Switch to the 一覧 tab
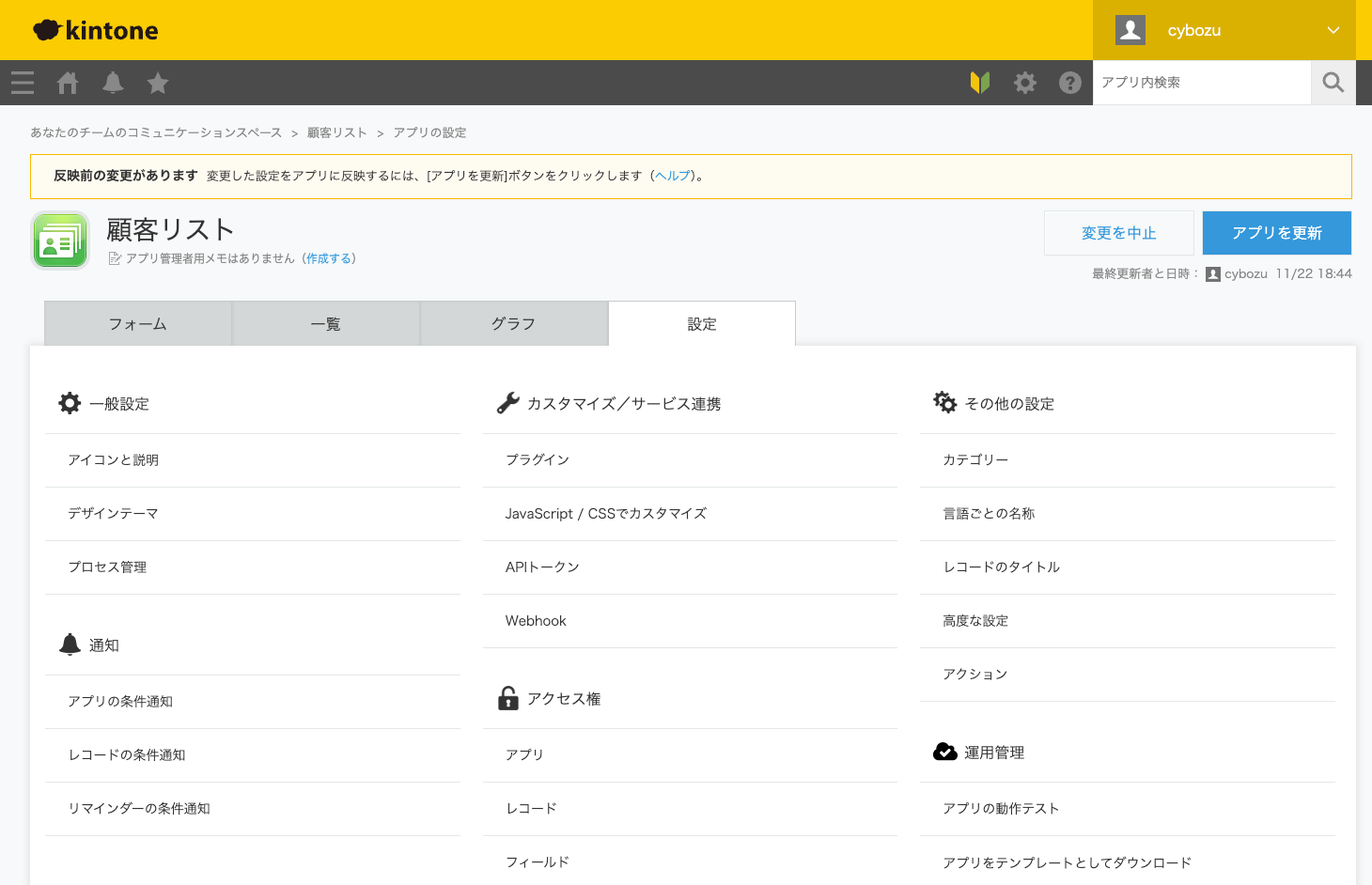The image size is (1372, 885). pos(326,323)
